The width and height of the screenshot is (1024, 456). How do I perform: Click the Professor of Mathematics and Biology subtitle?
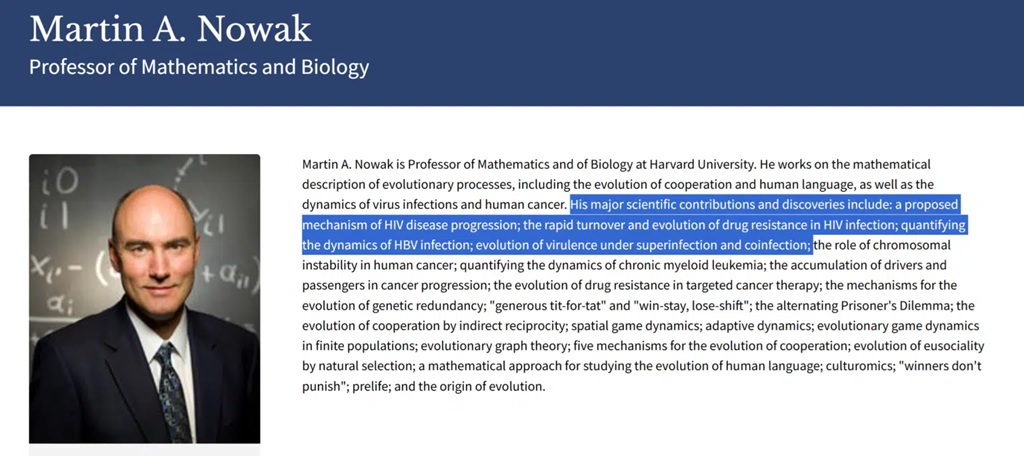[x=199, y=68]
